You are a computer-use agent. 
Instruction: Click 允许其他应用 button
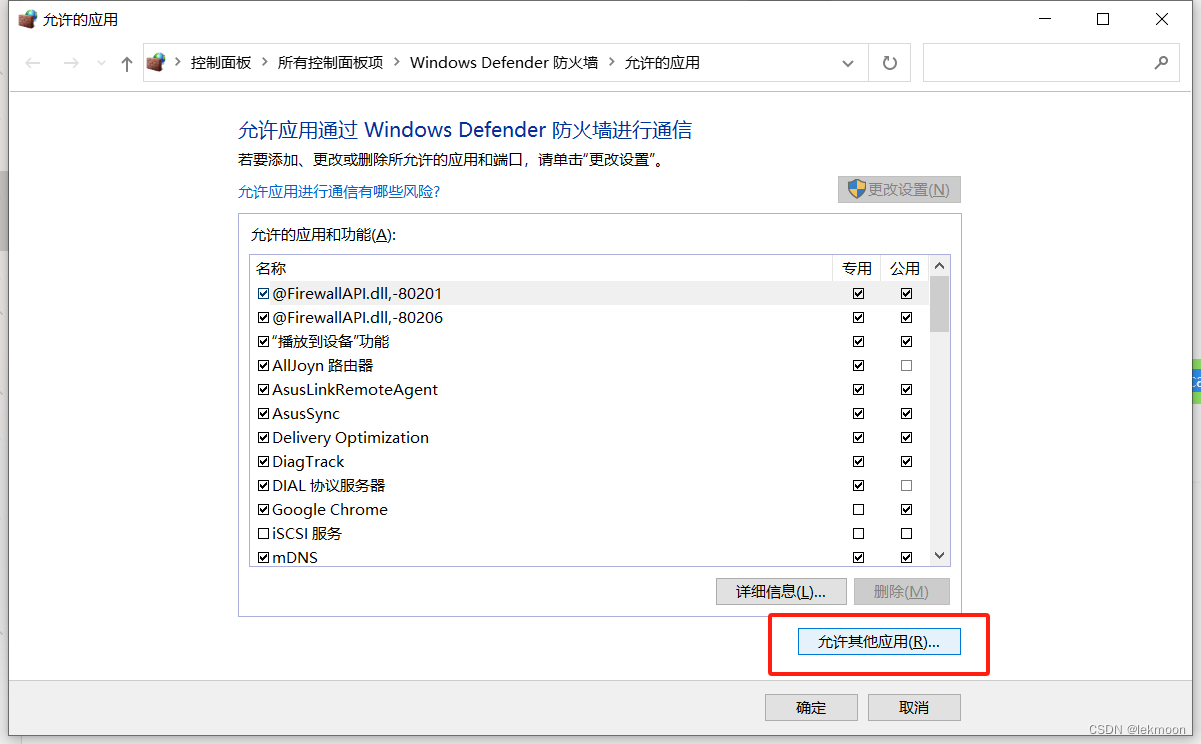tap(879, 642)
